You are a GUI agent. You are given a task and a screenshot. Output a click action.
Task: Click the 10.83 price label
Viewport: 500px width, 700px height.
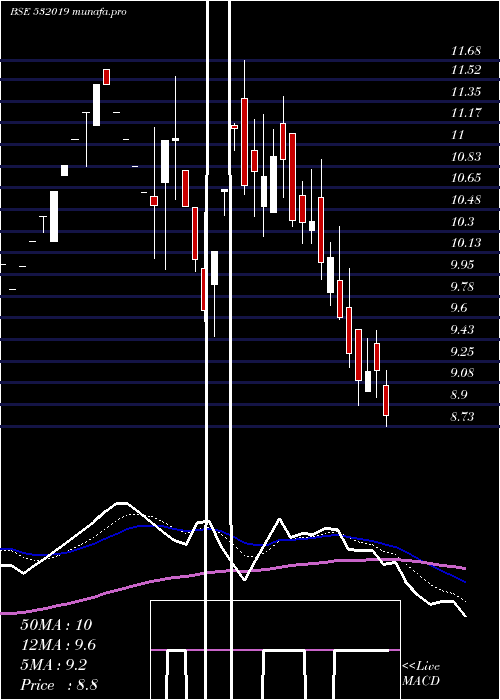point(466,157)
